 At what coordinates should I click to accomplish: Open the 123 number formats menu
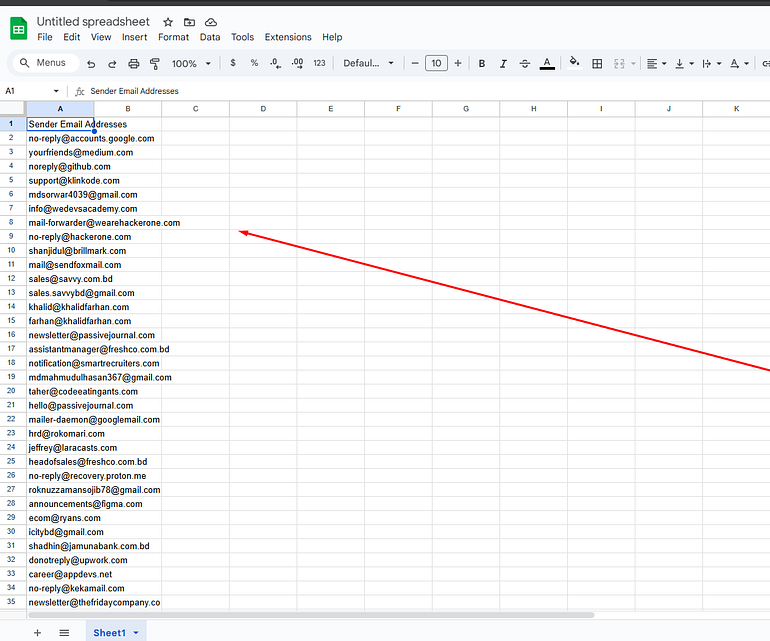319,63
